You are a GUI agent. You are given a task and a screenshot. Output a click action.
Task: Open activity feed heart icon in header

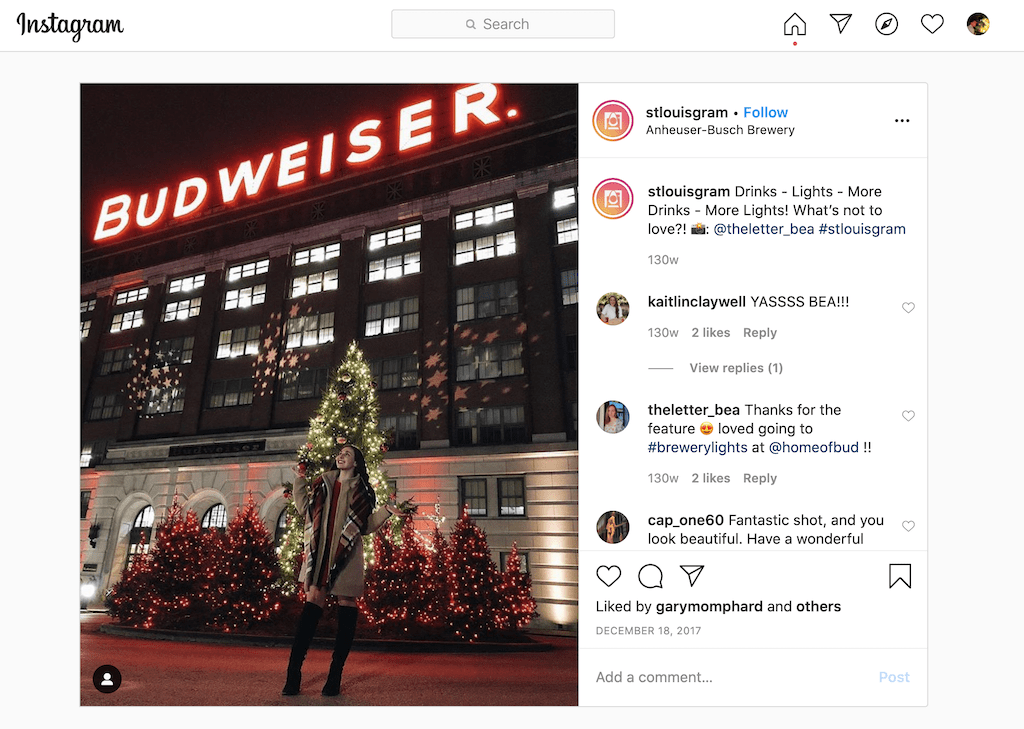click(932, 24)
